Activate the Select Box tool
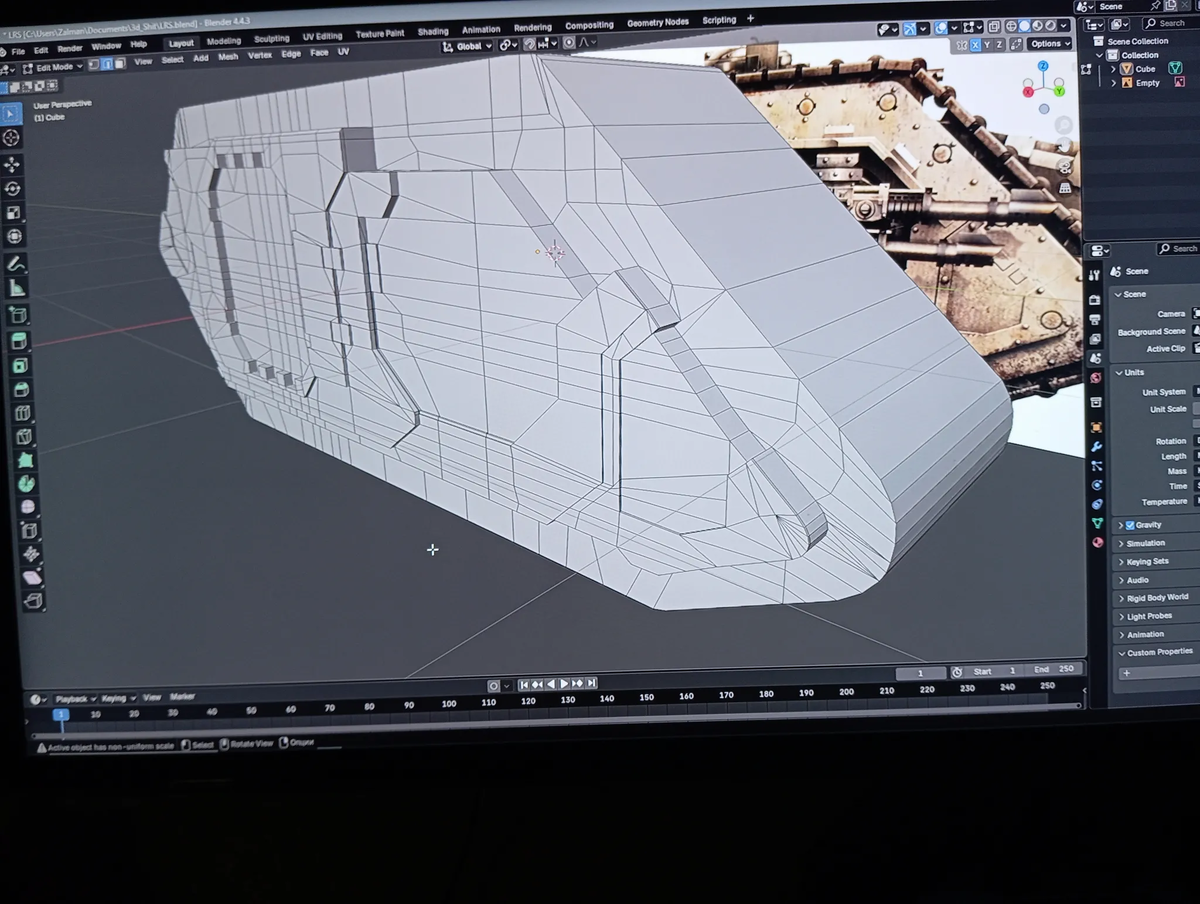The width and height of the screenshot is (1200, 904). pos(11,112)
